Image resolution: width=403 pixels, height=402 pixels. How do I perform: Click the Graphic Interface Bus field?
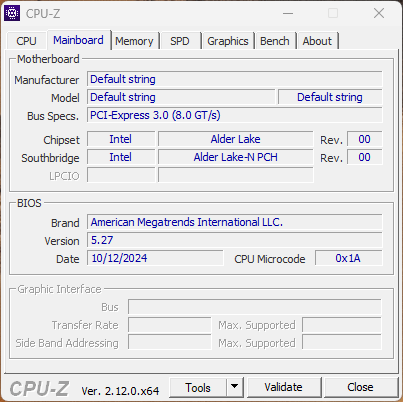point(255,307)
